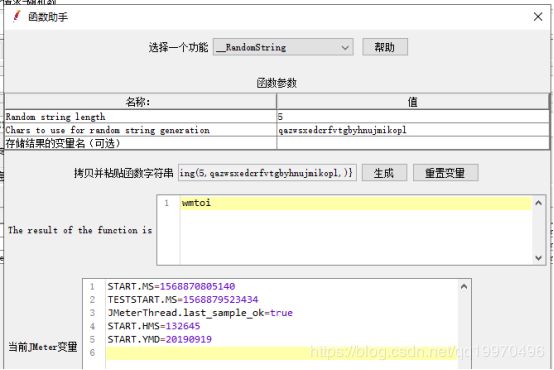The width and height of the screenshot is (554, 370).
Task: Click the 函数参数 section label
Action: coord(277,83)
